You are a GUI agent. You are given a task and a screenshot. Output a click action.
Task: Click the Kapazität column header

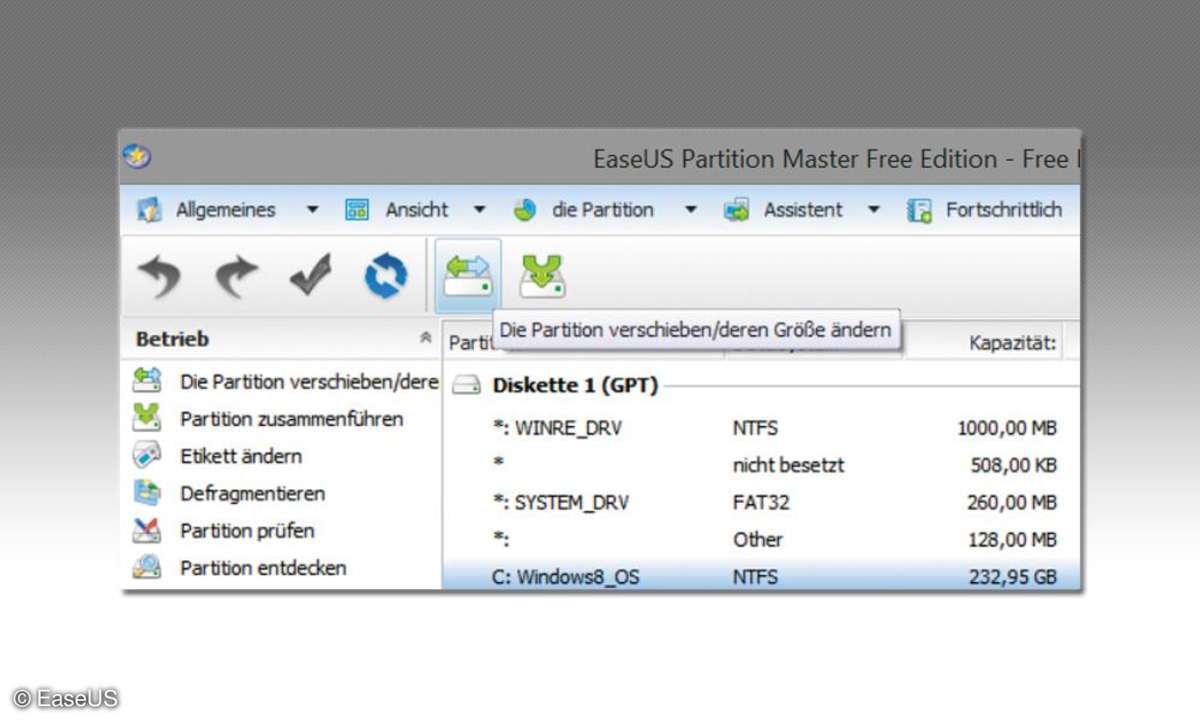click(1013, 343)
